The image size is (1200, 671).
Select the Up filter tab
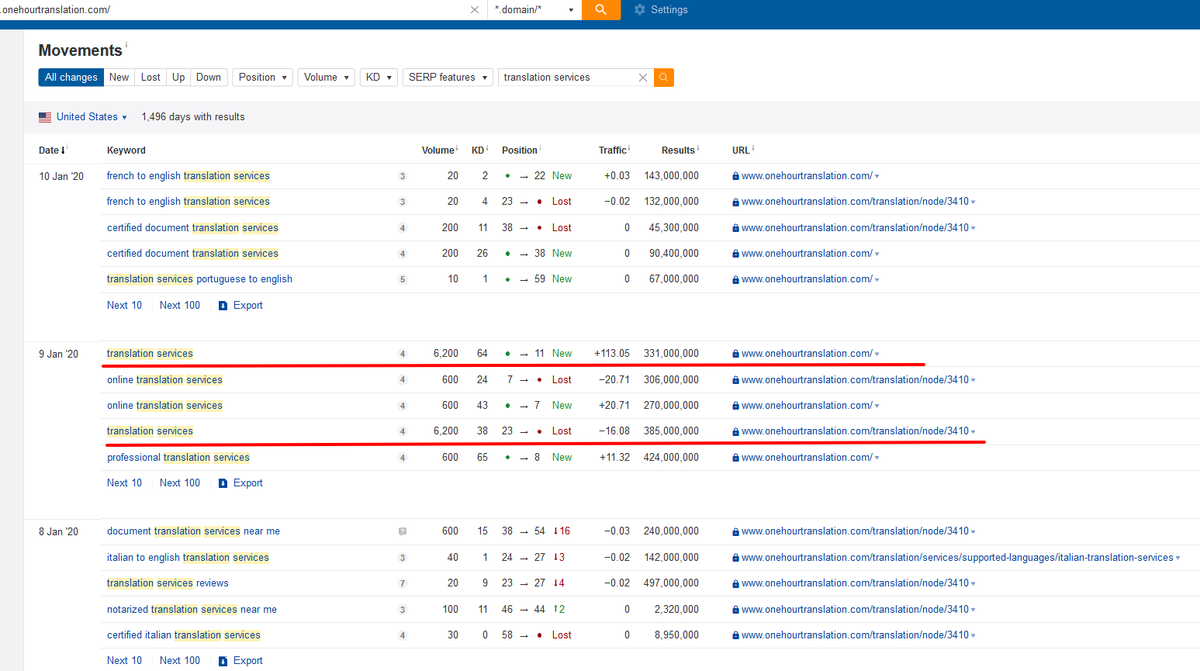pos(178,77)
